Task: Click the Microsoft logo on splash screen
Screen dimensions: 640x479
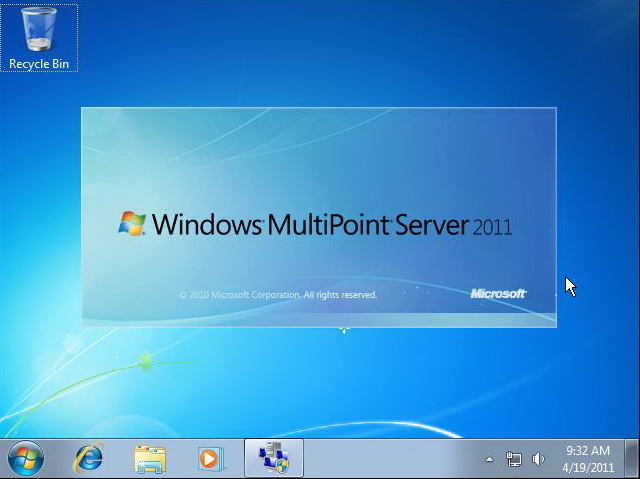Action: pyautogui.click(x=497, y=293)
